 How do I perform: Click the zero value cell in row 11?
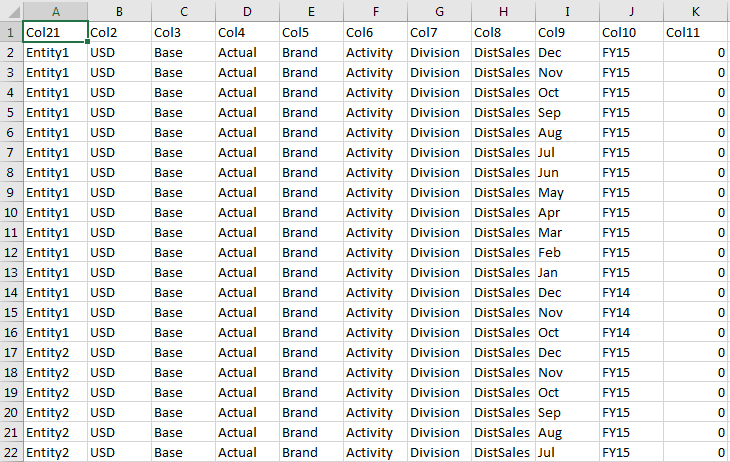(695, 232)
